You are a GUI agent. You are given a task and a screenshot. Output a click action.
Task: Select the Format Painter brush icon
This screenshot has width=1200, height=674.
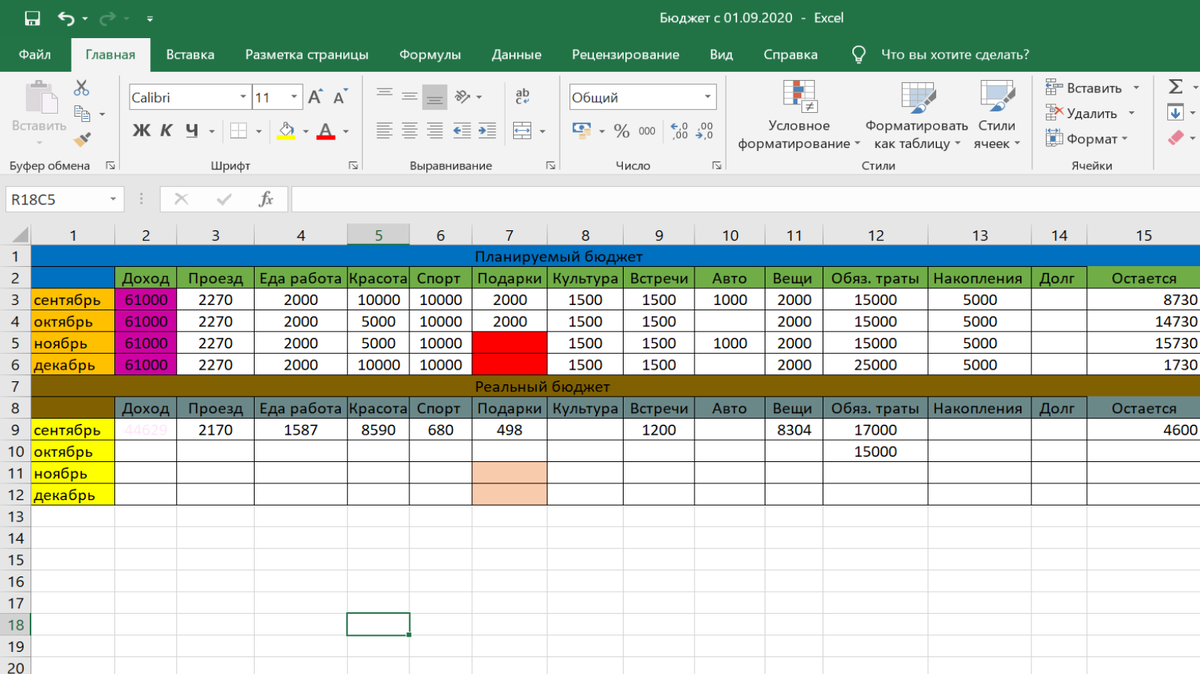82,140
